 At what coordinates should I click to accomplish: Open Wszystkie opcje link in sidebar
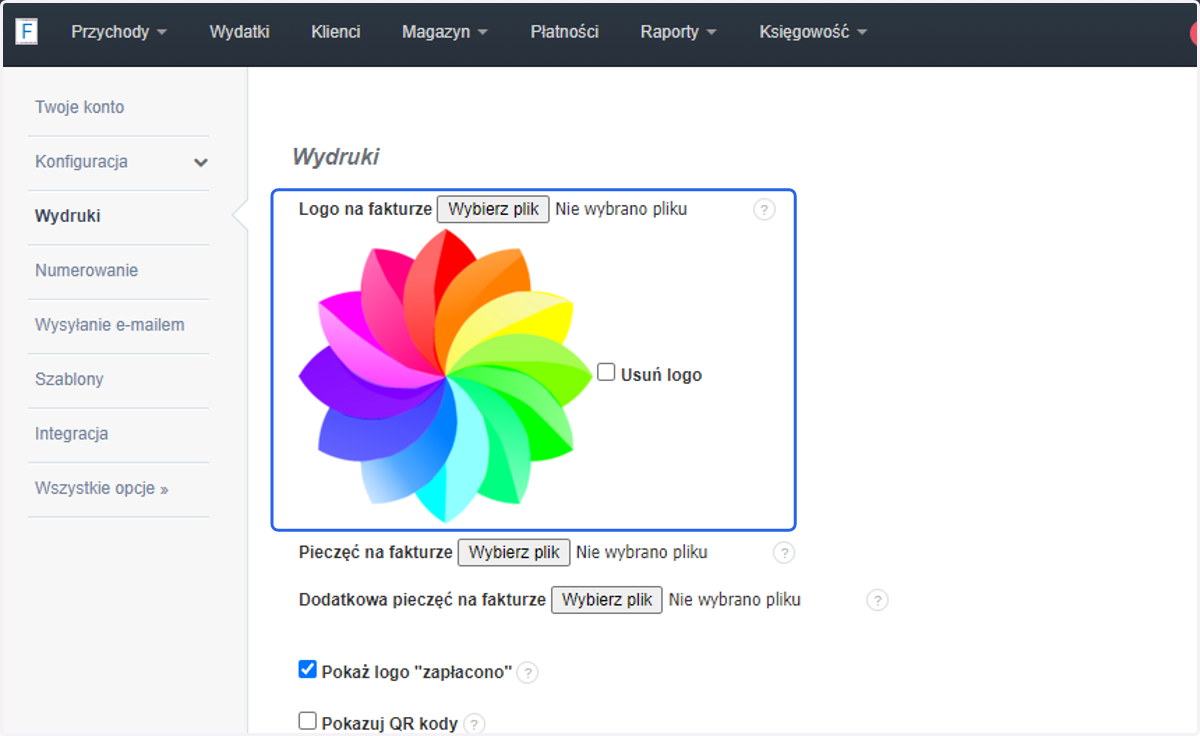pos(102,488)
